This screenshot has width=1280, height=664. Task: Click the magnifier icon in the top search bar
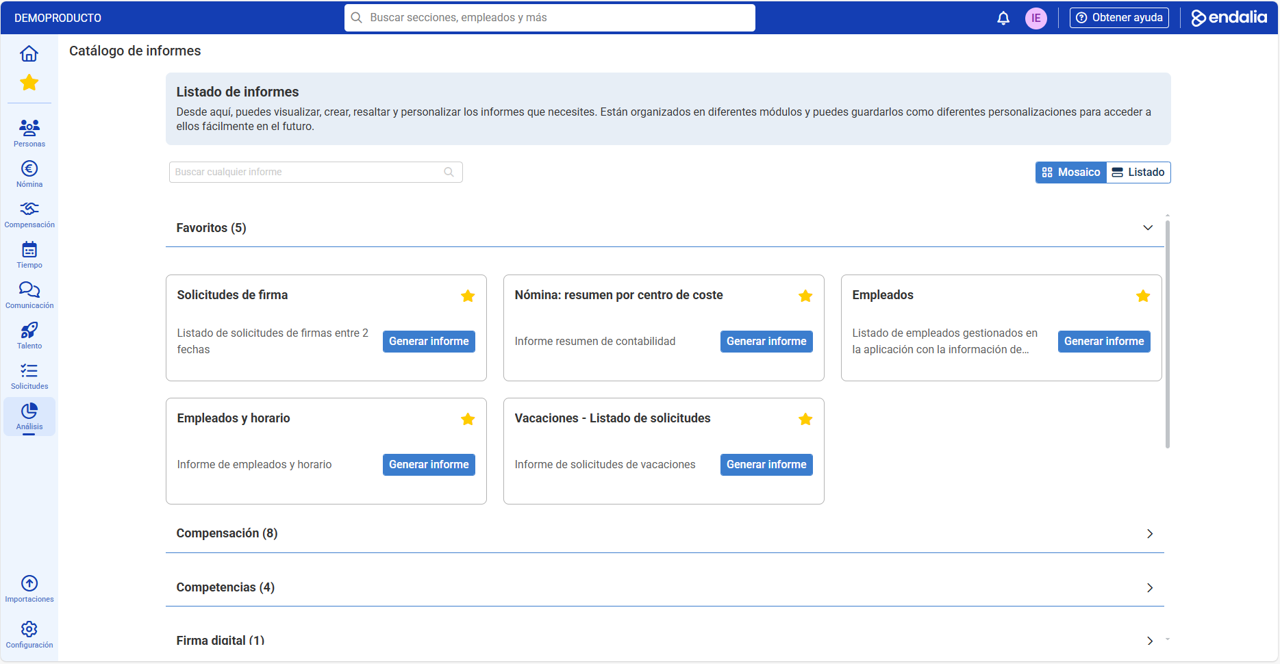coord(357,18)
